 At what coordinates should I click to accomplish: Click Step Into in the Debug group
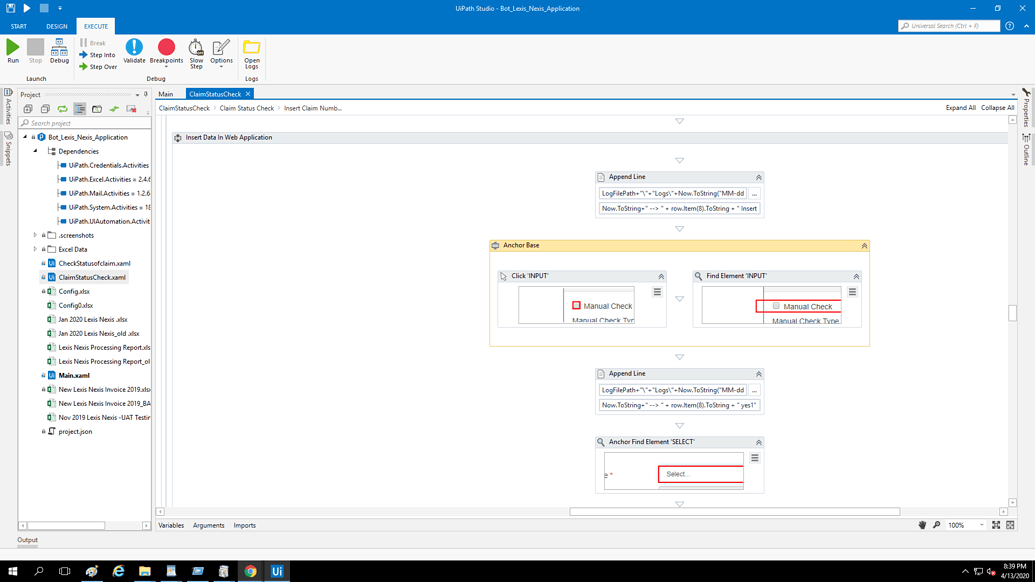[x=97, y=55]
